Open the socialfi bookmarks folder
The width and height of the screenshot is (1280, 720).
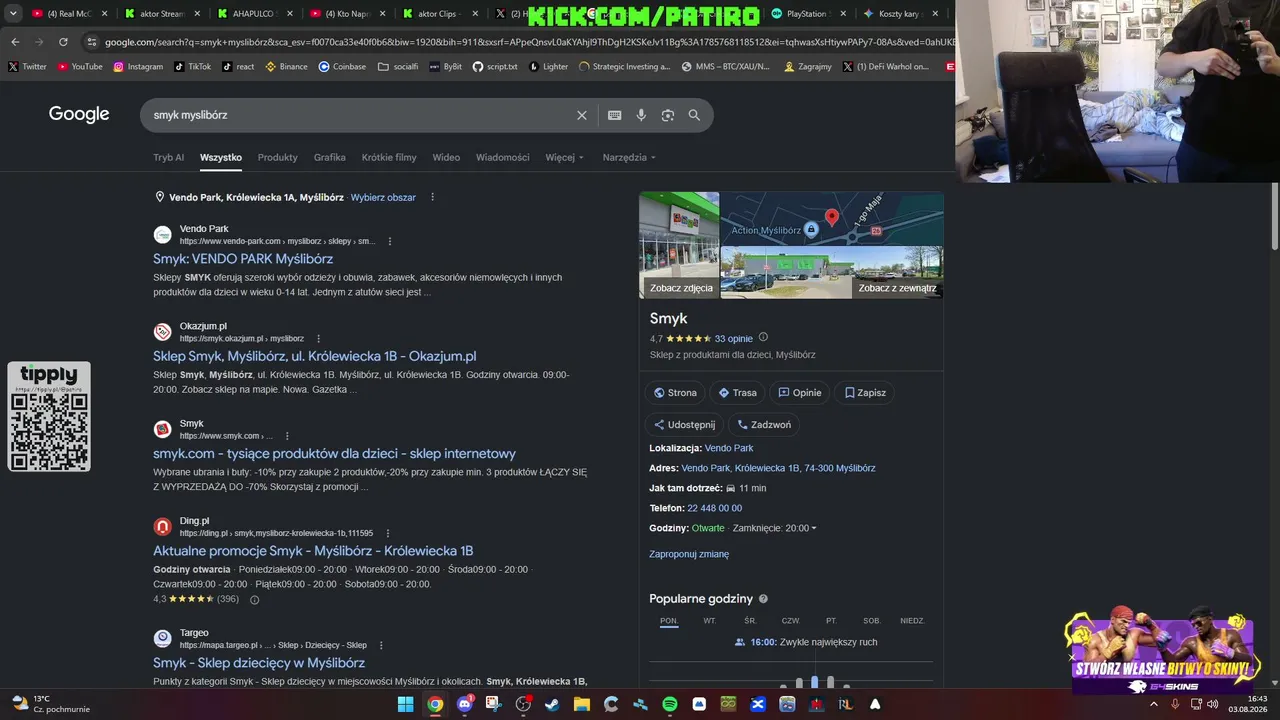(x=398, y=67)
